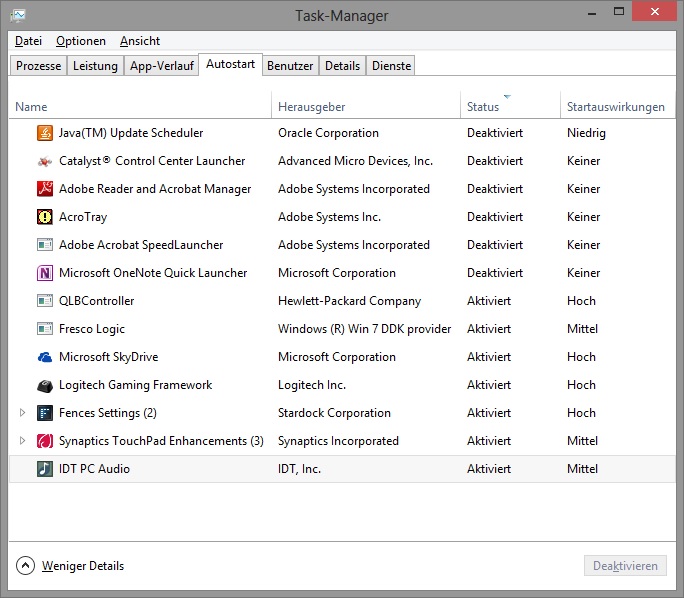Select the Fresco Logic icon

(45, 329)
